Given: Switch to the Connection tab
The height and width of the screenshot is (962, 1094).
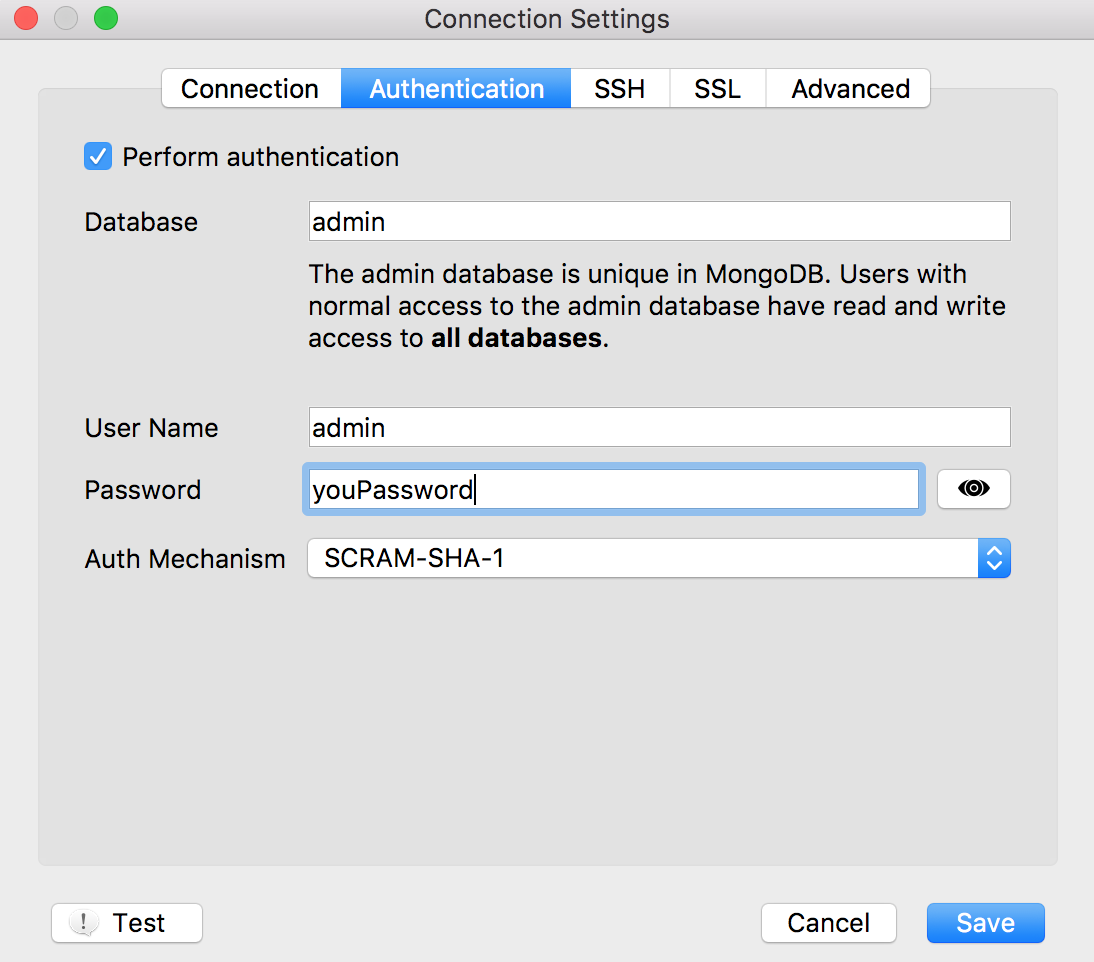Looking at the screenshot, I should point(250,88).
